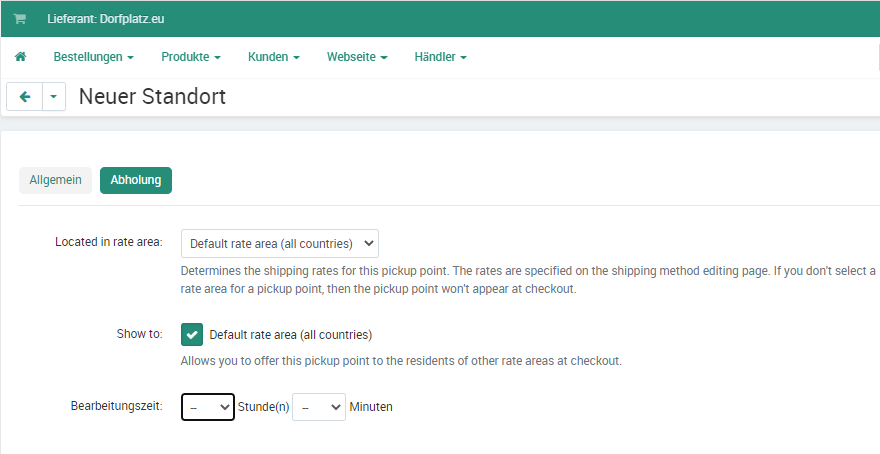Open the Stunde(n) hours dropdown
The image size is (880, 454).
pos(208,407)
